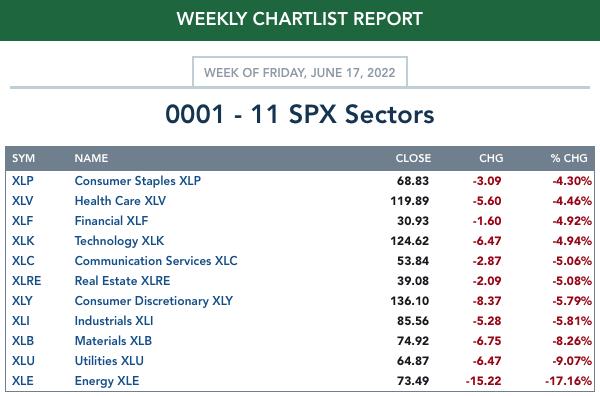This screenshot has width=600, height=396.
Task: Sort by the NAME column header
Action: coord(91,158)
